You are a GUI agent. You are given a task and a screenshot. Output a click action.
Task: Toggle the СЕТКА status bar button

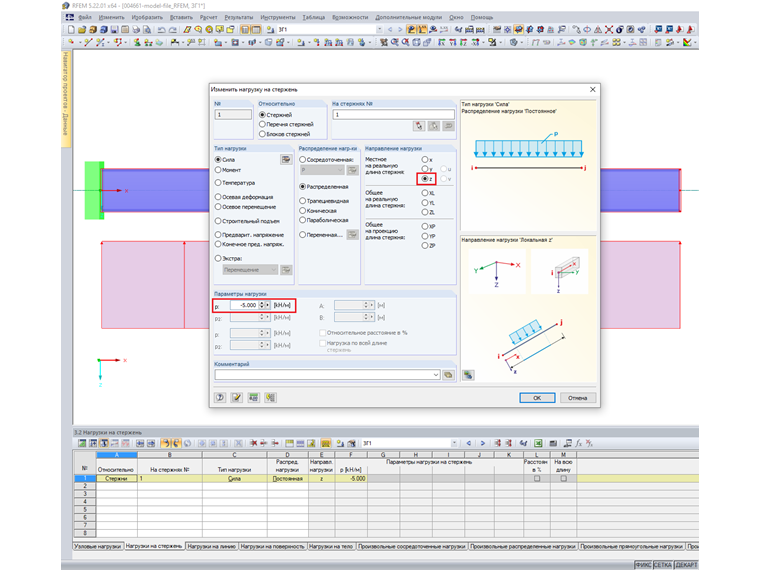click(x=662, y=565)
